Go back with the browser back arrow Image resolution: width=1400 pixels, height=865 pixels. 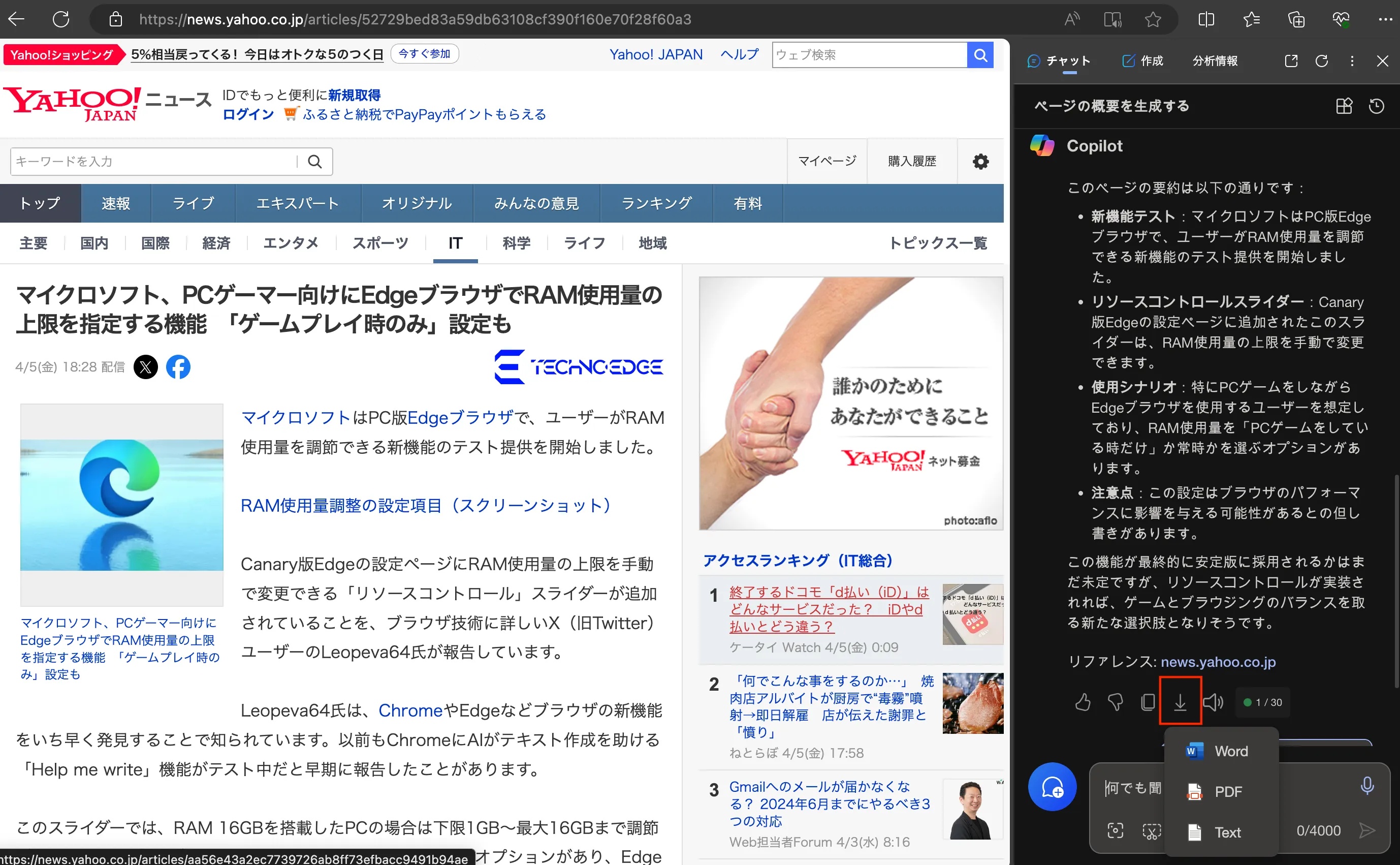pyautogui.click(x=16, y=19)
